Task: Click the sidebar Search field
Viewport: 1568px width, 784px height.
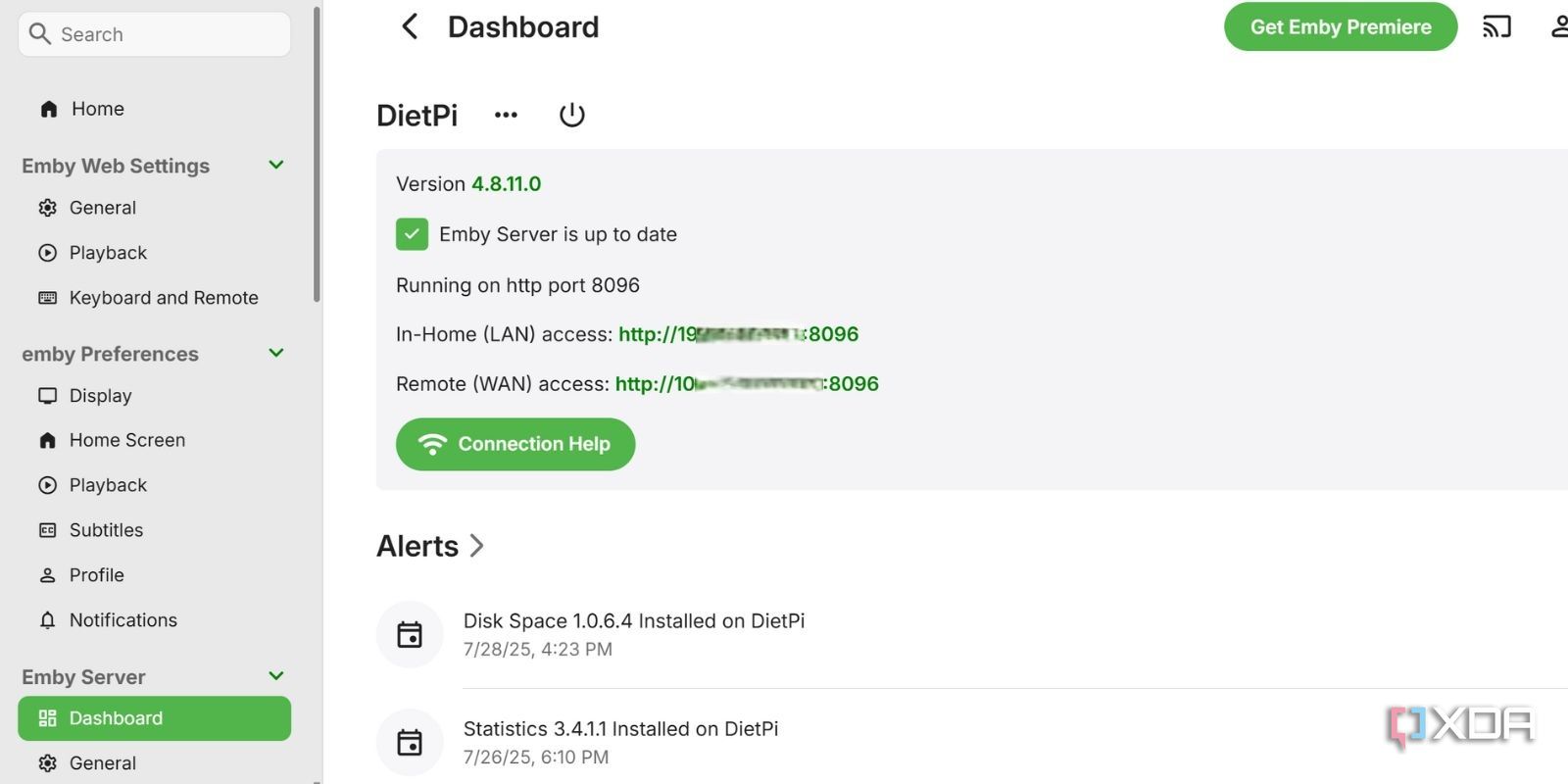Action: click(x=155, y=34)
